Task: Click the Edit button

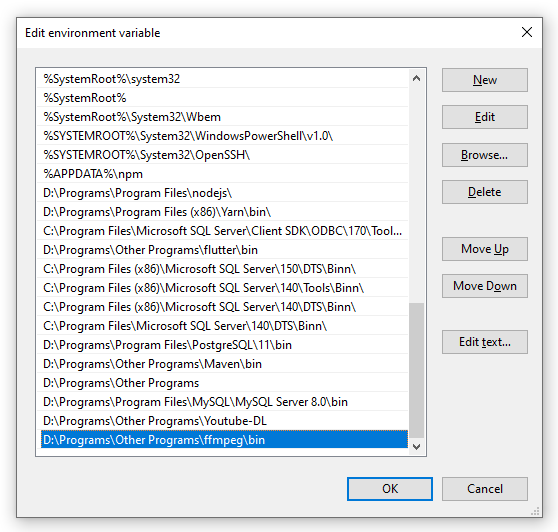Action: [x=485, y=117]
